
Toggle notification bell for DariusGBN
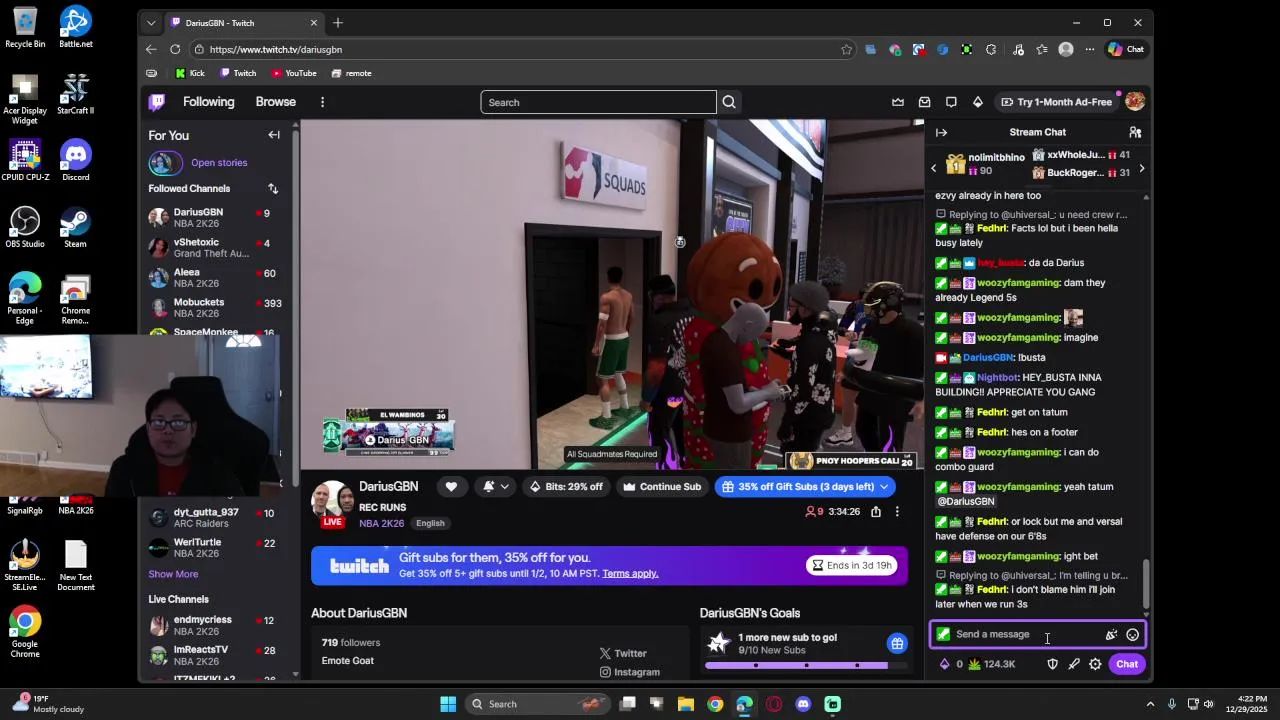click(x=489, y=487)
